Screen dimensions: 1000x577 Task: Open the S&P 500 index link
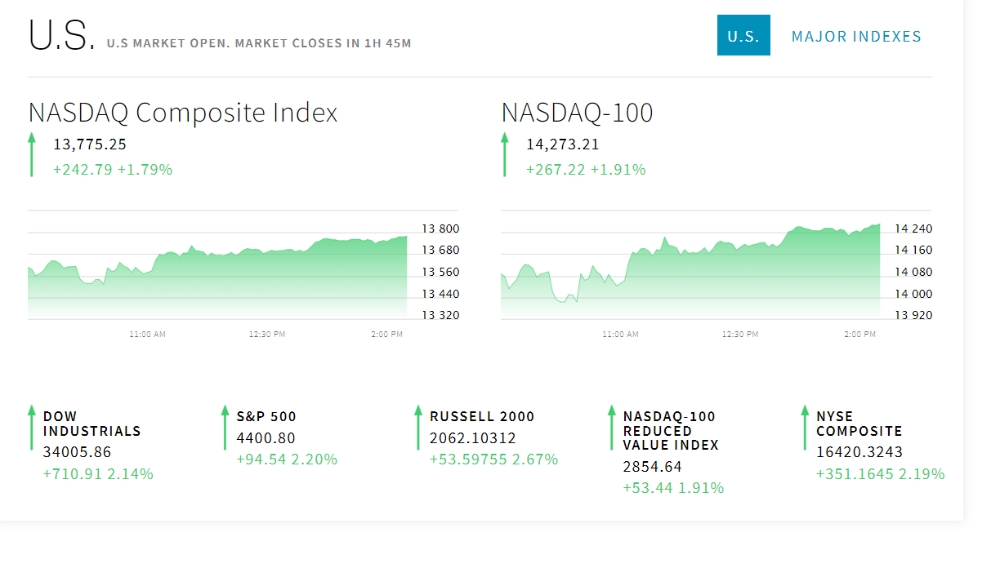click(x=266, y=416)
